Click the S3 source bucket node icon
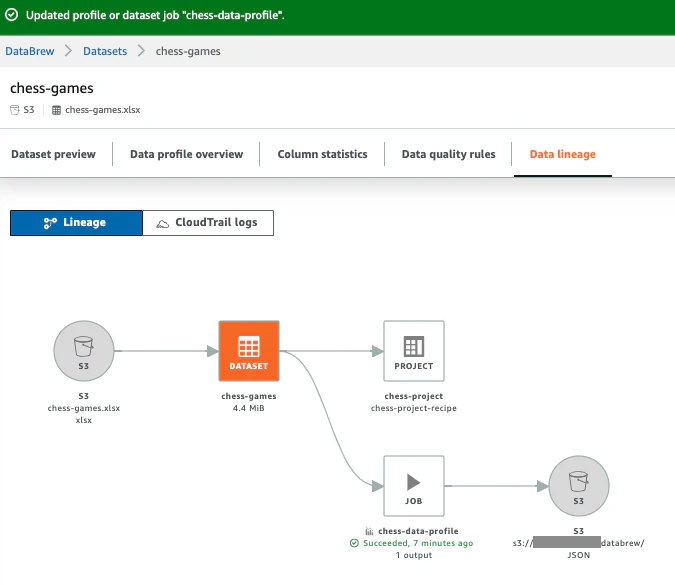Screen dimensions: 675x585 [84, 351]
